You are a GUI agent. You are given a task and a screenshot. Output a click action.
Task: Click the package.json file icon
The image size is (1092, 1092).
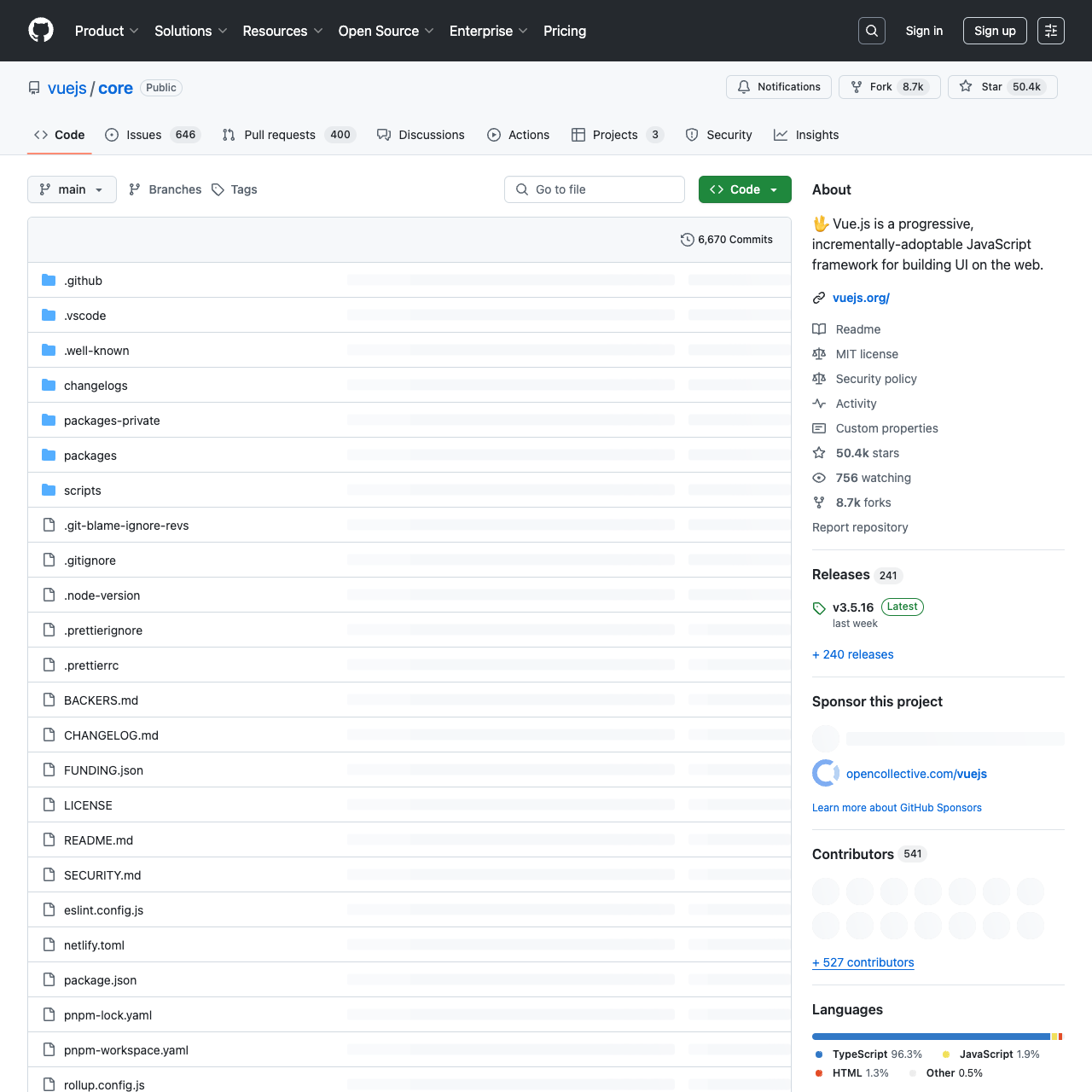49,979
